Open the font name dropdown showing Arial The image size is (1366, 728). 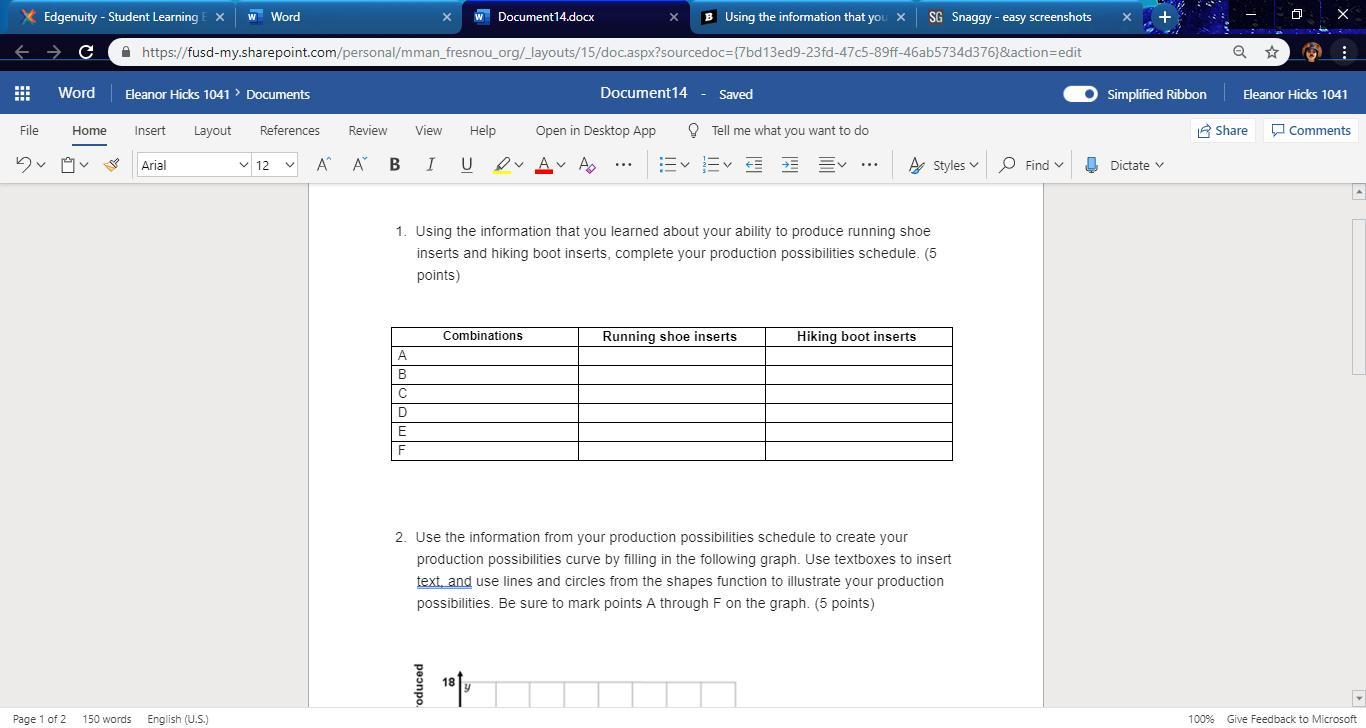pos(194,165)
